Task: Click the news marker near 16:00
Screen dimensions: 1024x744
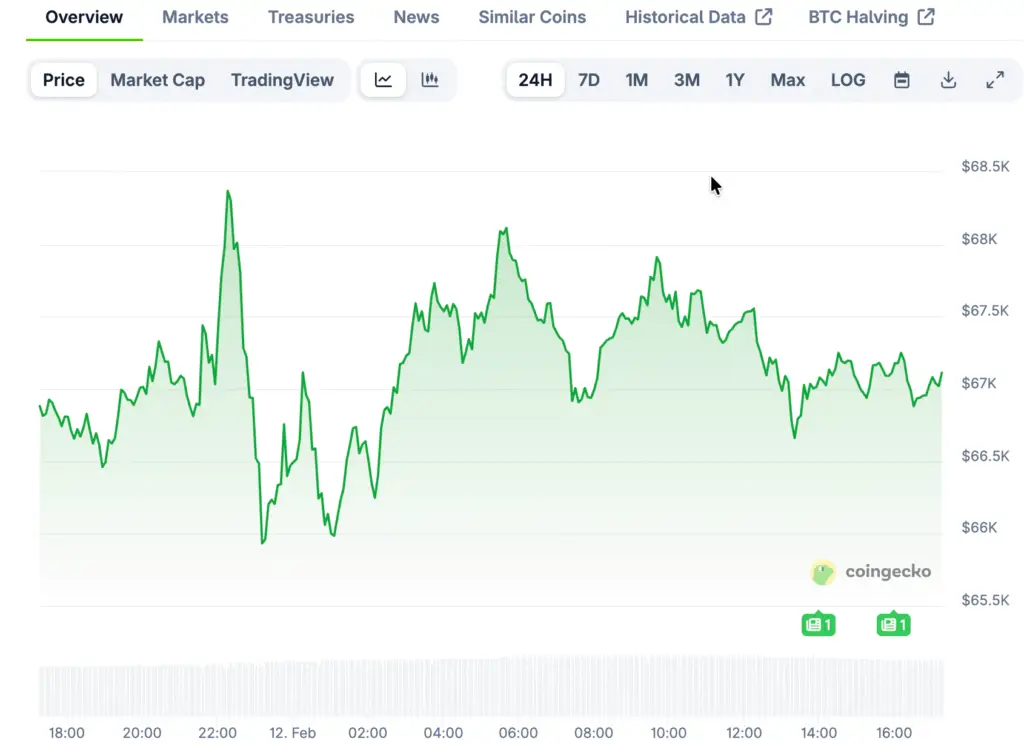Action: (x=893, y=625)
